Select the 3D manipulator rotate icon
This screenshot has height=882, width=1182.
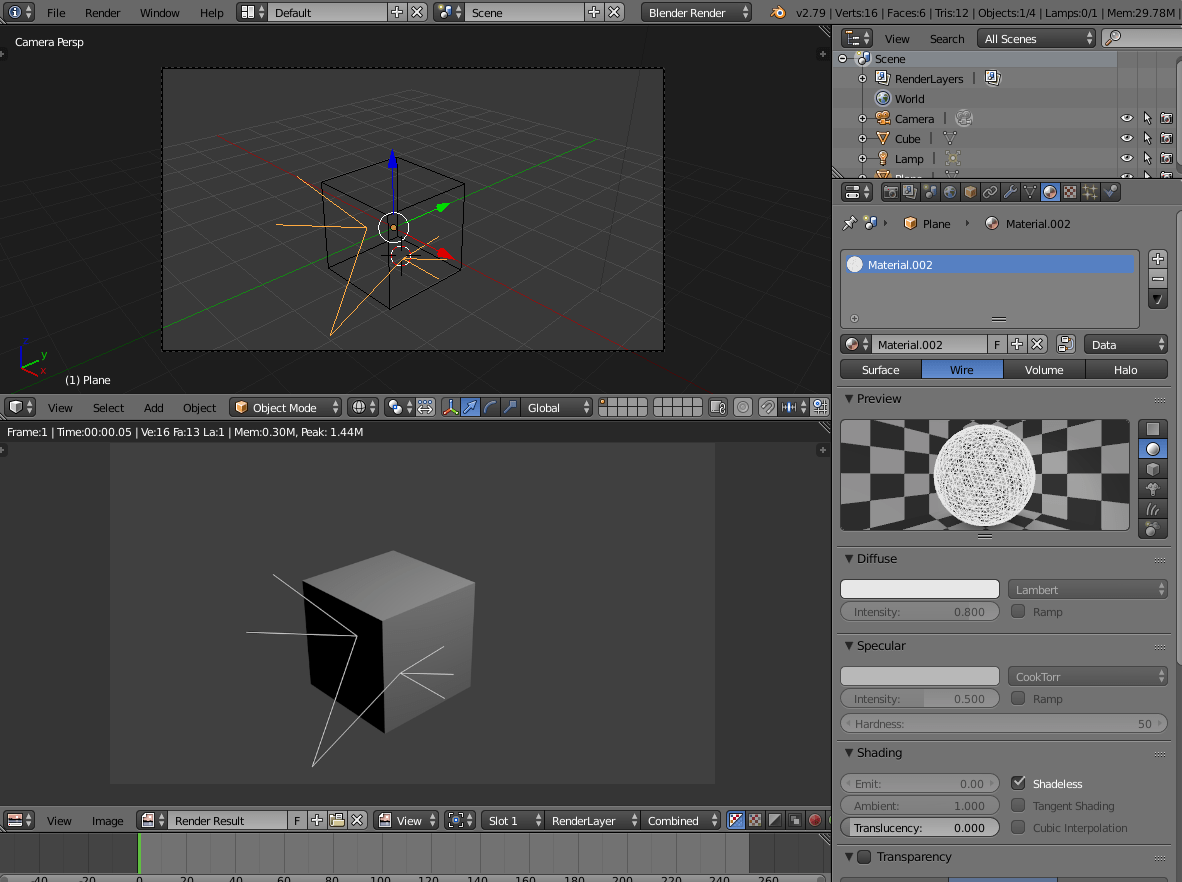tap(489, 407)
